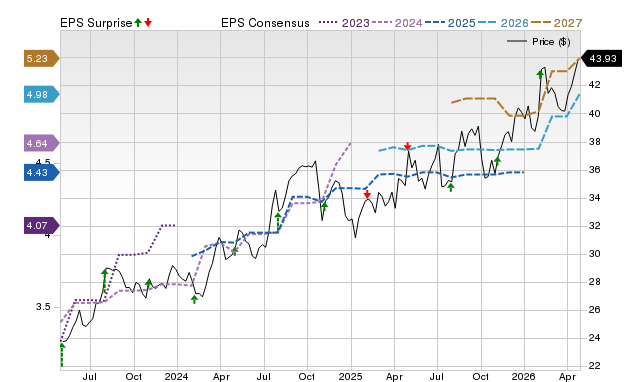The width and height of the screenshot is (640, 382).
Task: Click the green surprise marker after Apr 2024
Action: pyautogui.click(x=234, y=251)
